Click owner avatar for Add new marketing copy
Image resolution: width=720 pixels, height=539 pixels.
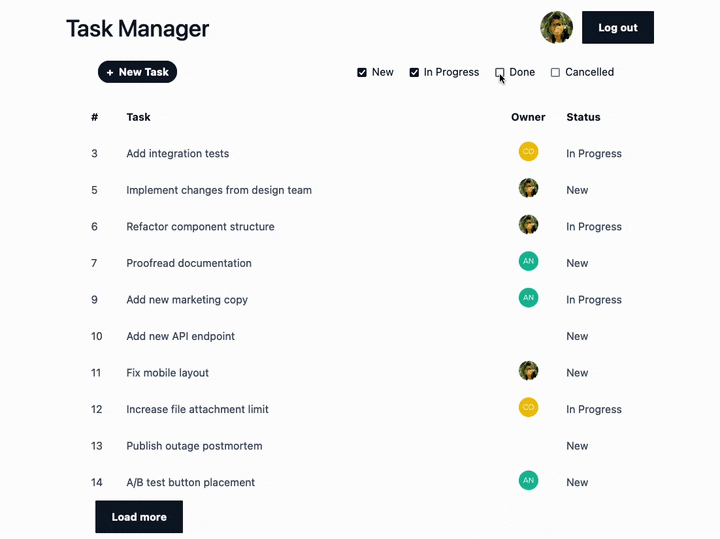coord(528,298)
